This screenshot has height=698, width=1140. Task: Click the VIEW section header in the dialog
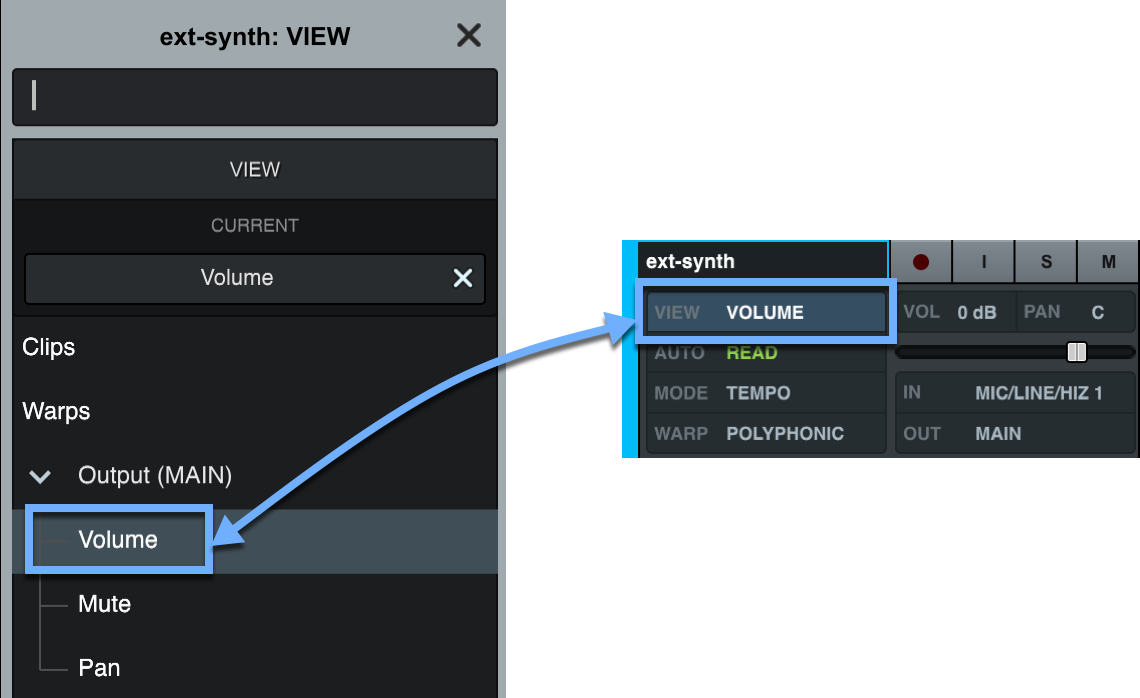tap(255, 169)
